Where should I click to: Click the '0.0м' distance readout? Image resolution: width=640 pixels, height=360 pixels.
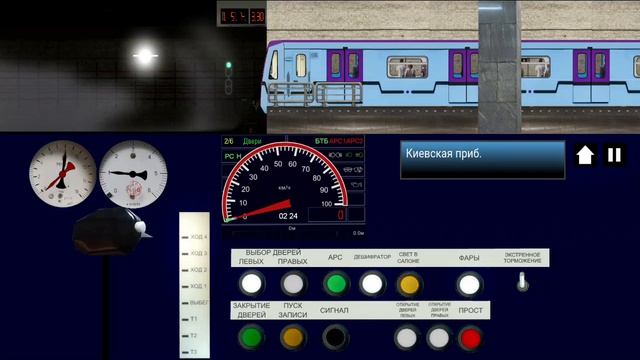(358, 233)
